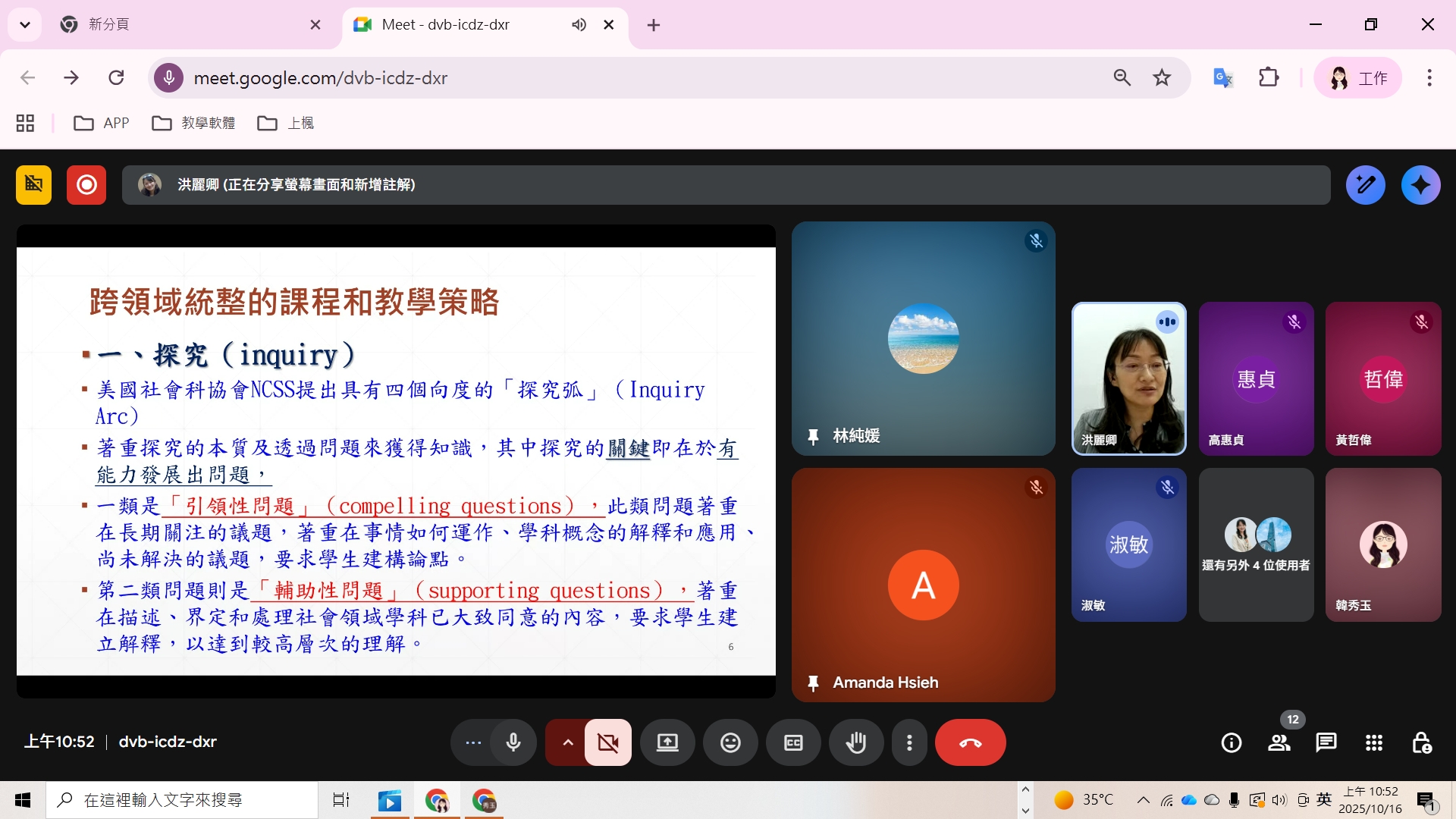Click the 還有另外 4 位使用者 tile
This screenshot has width=1456, height=819.
pos(1256,544)
